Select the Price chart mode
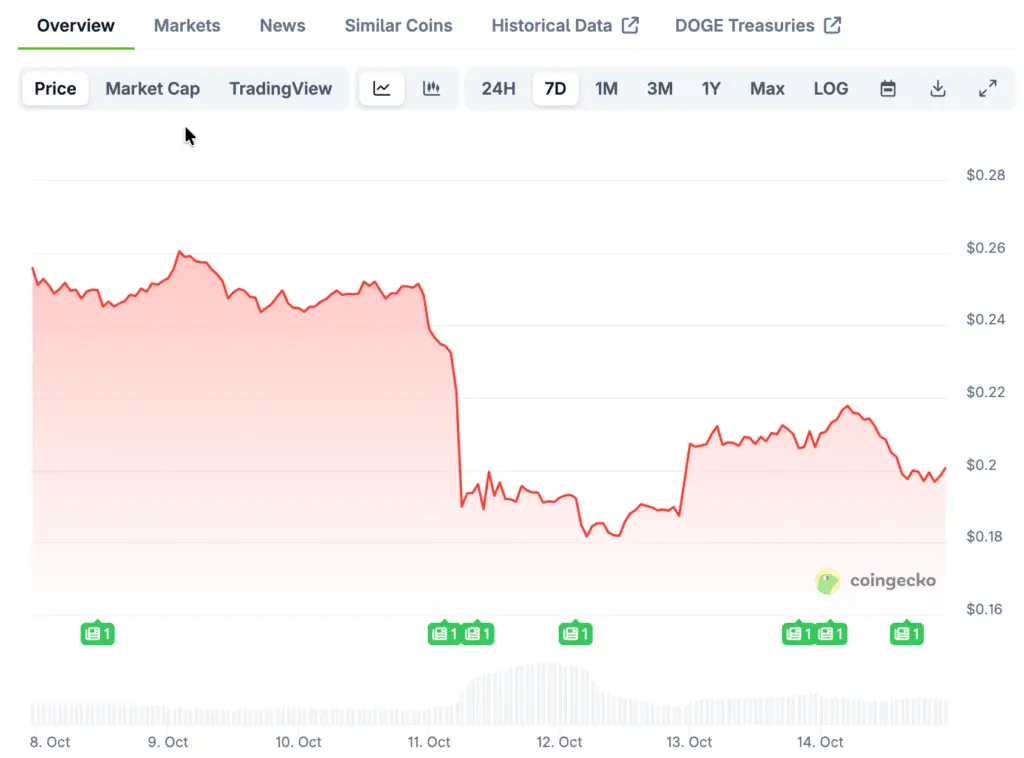The height and width of the screenshot is (758, 1024). 55,88
